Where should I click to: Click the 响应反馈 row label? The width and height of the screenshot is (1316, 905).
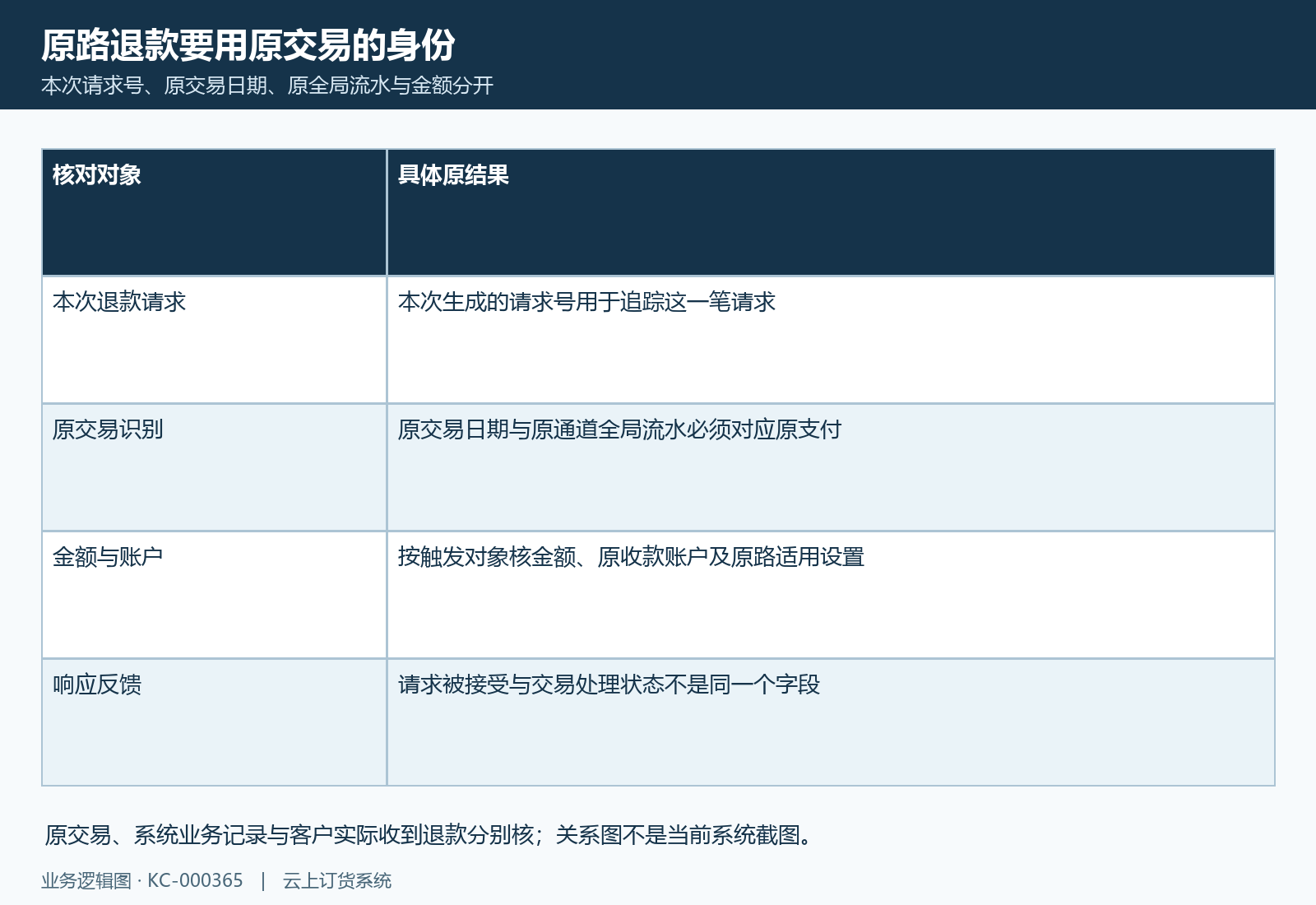tap(97, 685)
